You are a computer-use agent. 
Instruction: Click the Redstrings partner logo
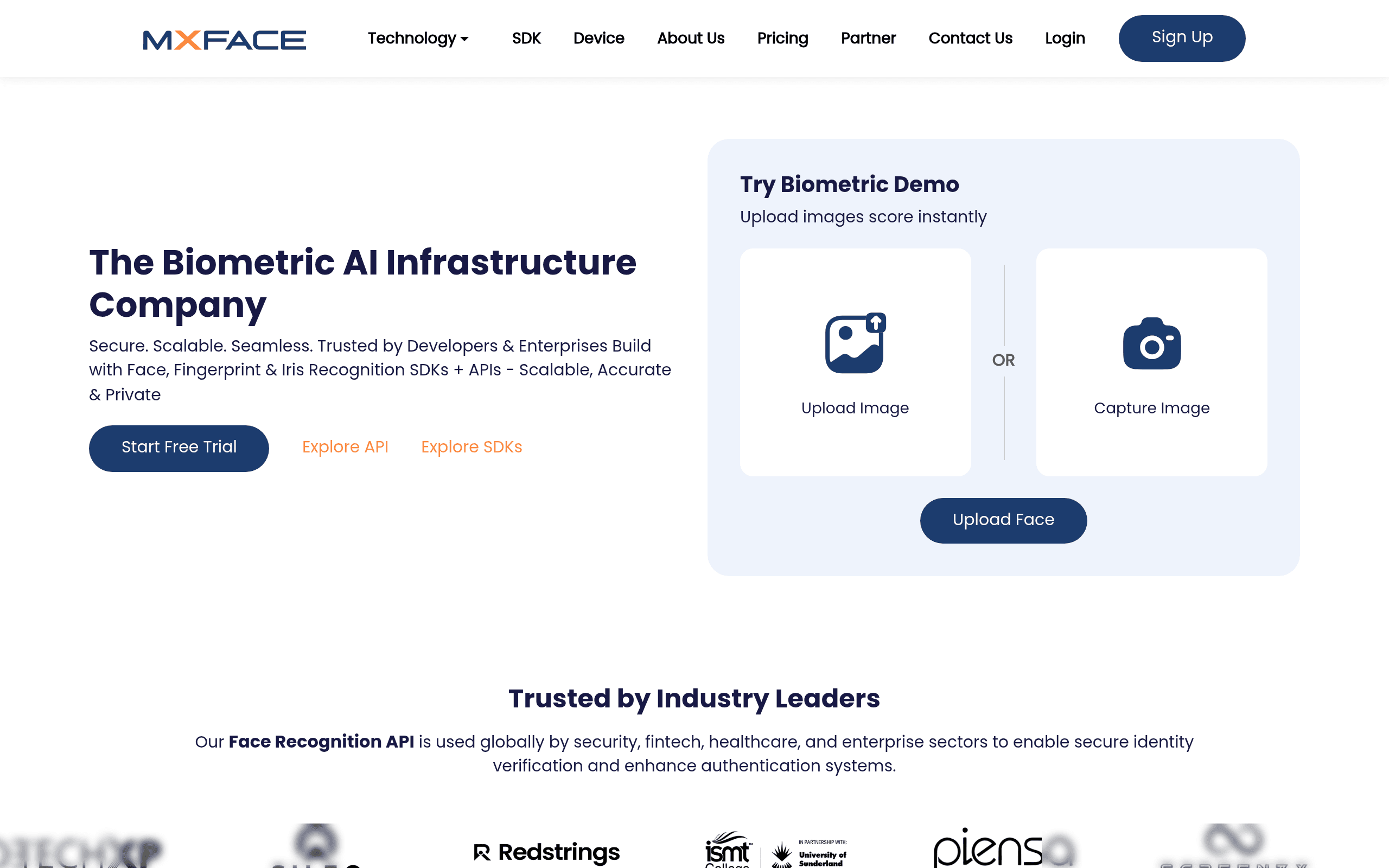(546, 852)
